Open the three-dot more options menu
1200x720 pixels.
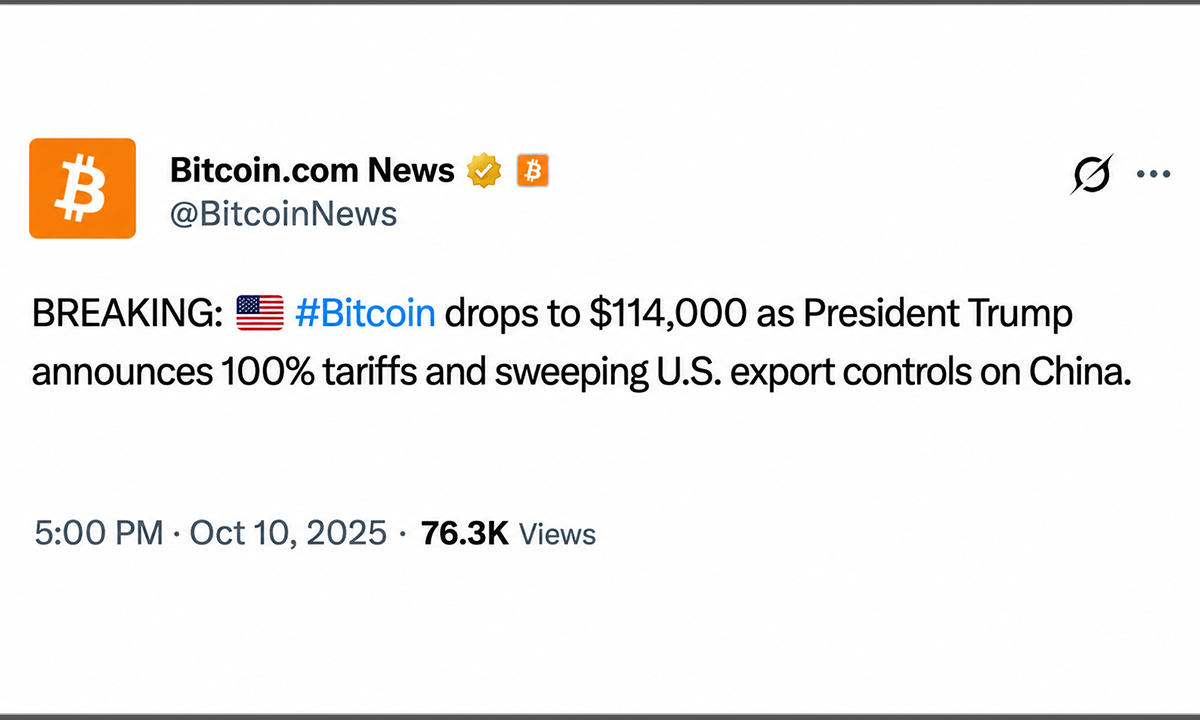click(x=1153, y=174)
